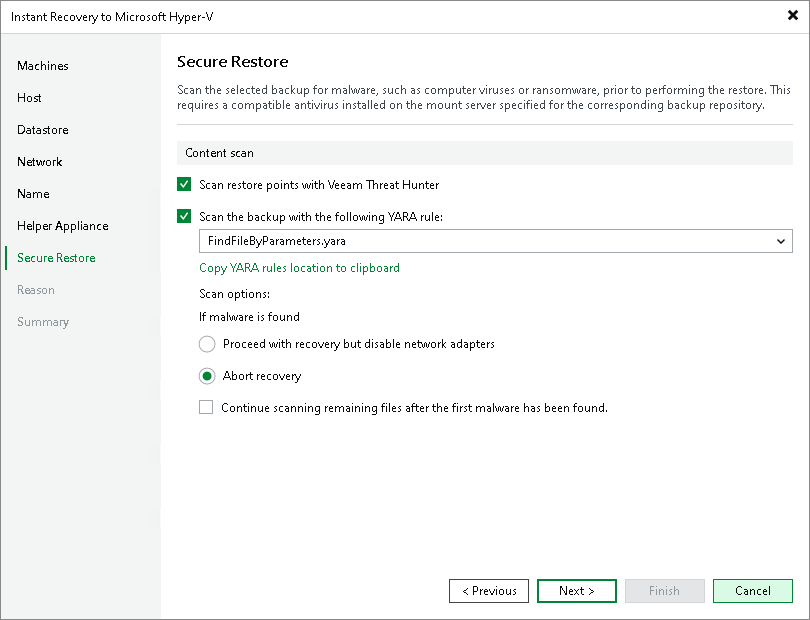
Task: Disable the YARA rule scanning checkbox
Action: (x=185, y=216)
